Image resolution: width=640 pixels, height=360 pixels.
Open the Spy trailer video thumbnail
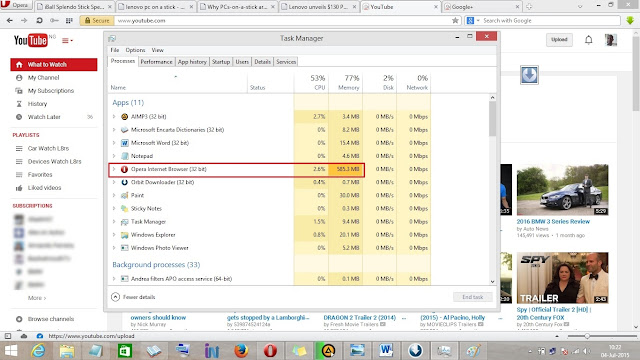pyautogui.click(x=562, y=278)
